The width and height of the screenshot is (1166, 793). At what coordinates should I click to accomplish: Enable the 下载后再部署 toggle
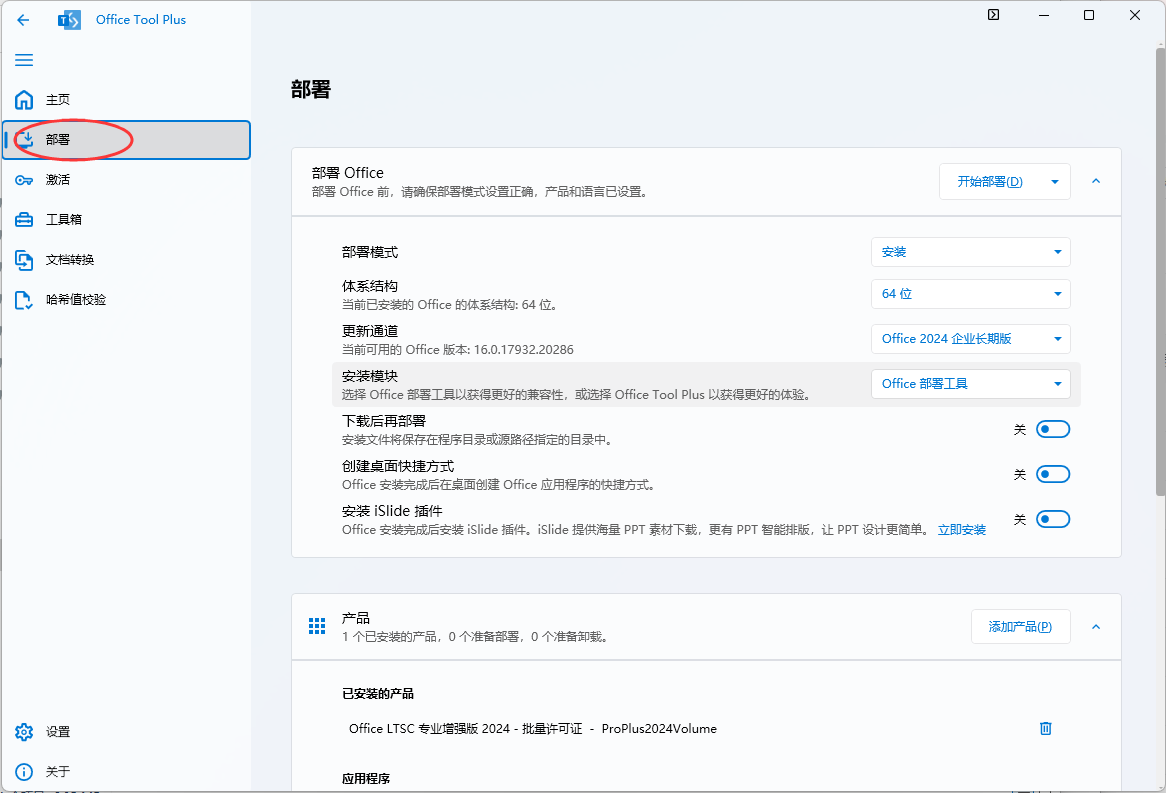[1053, 429]
